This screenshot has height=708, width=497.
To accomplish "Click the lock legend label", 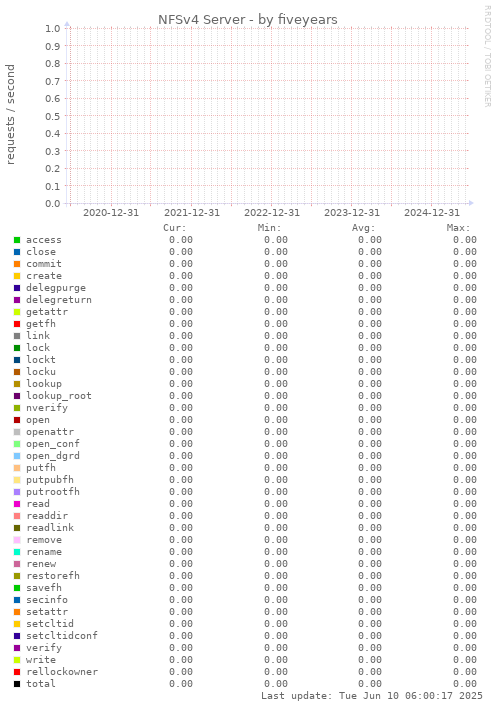I will tap(38, 348).
